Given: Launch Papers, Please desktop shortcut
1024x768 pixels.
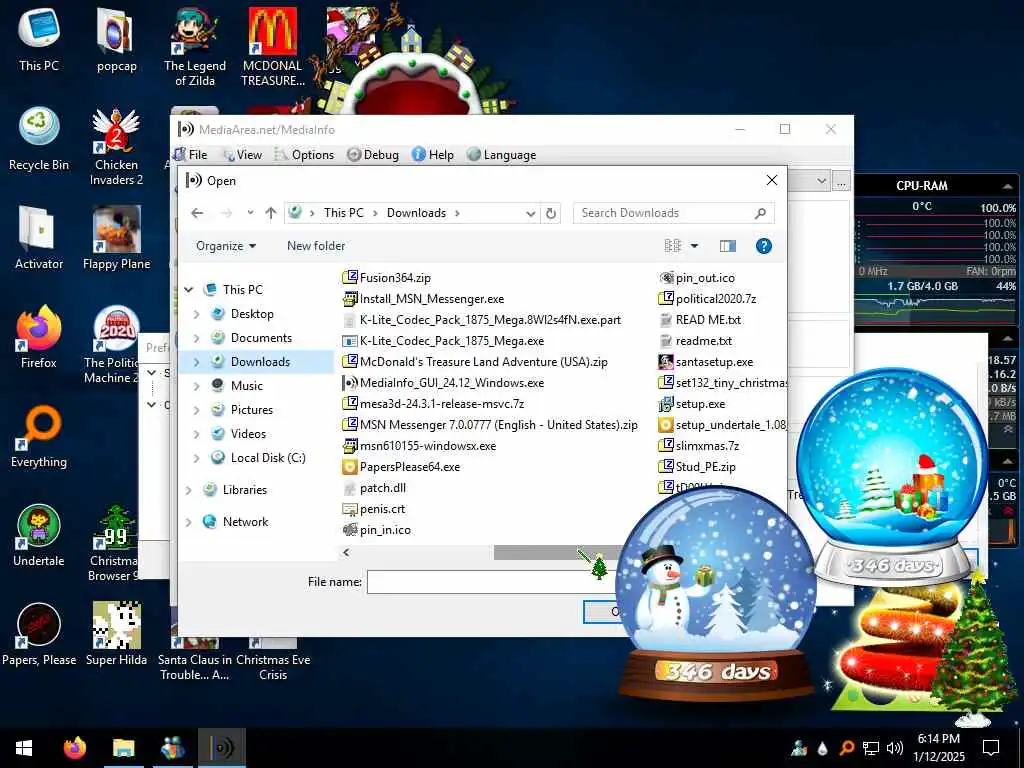Looking at the screenshot, I should click(39, 635).
